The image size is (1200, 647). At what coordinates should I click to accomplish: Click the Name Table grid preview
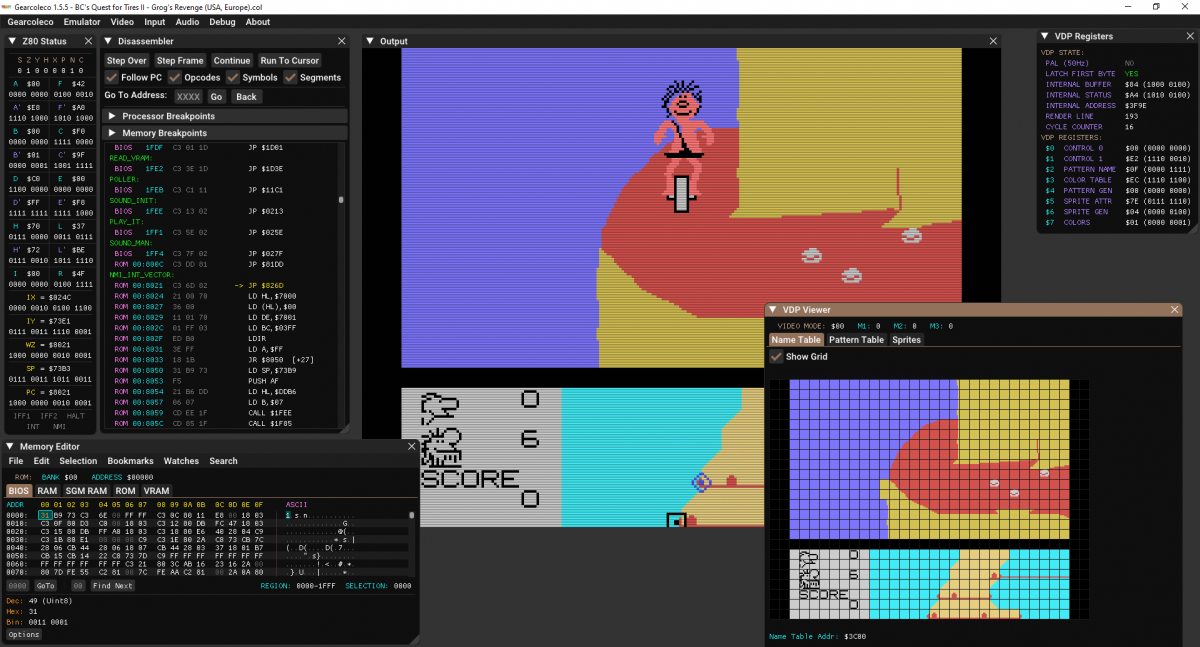tap(929, 501)
